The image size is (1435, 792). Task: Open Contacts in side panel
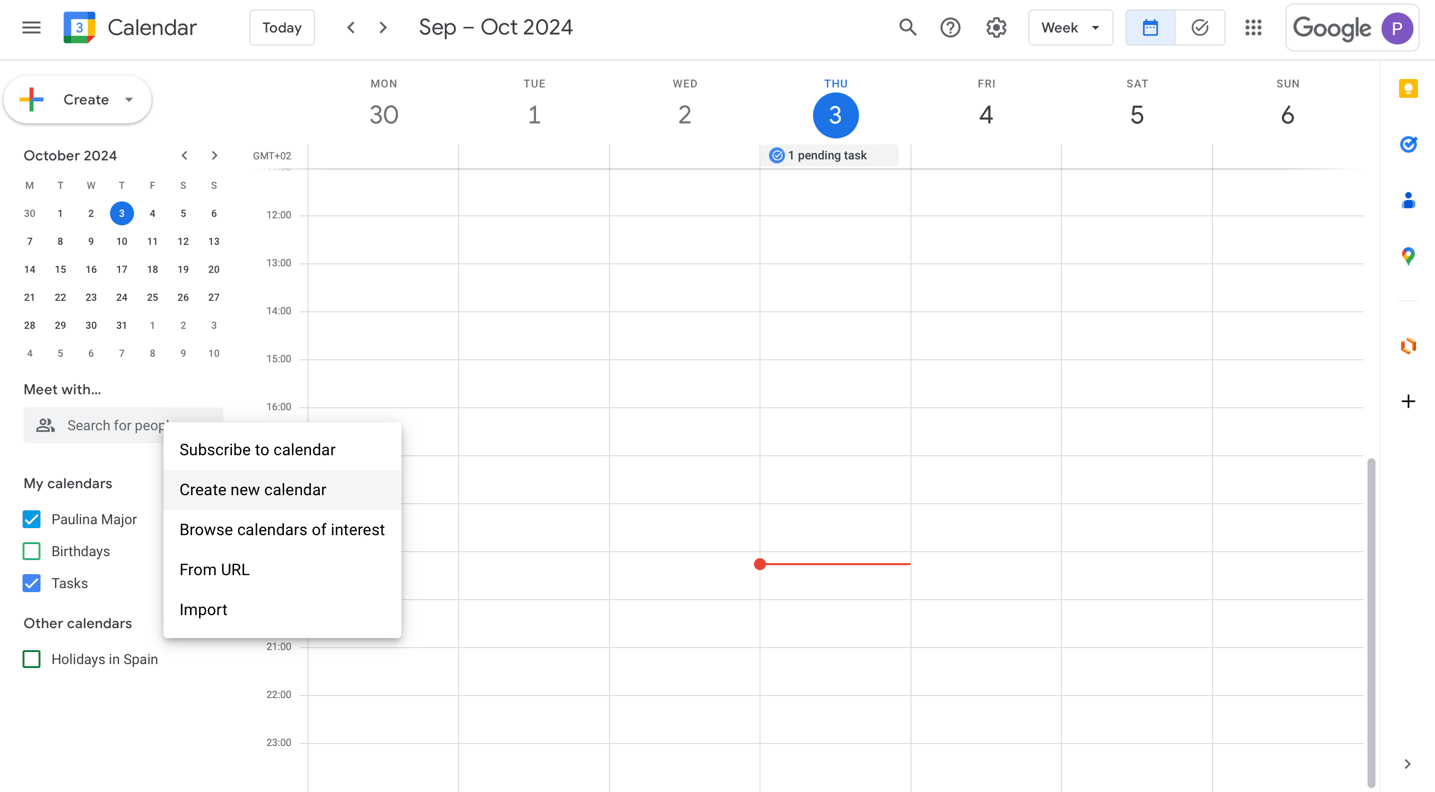tap(1408, 201)
